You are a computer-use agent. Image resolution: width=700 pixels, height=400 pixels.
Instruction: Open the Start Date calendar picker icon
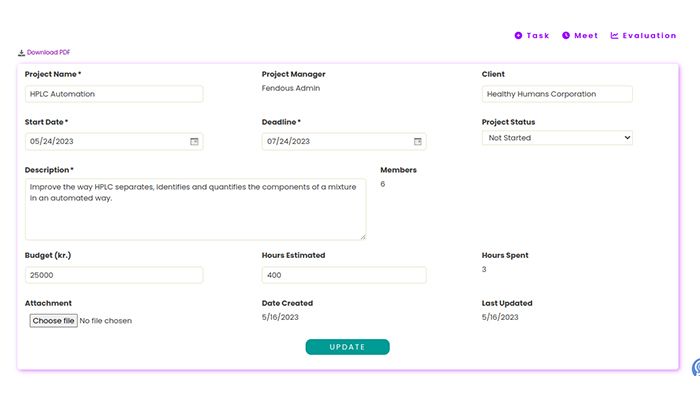point(194,142)
